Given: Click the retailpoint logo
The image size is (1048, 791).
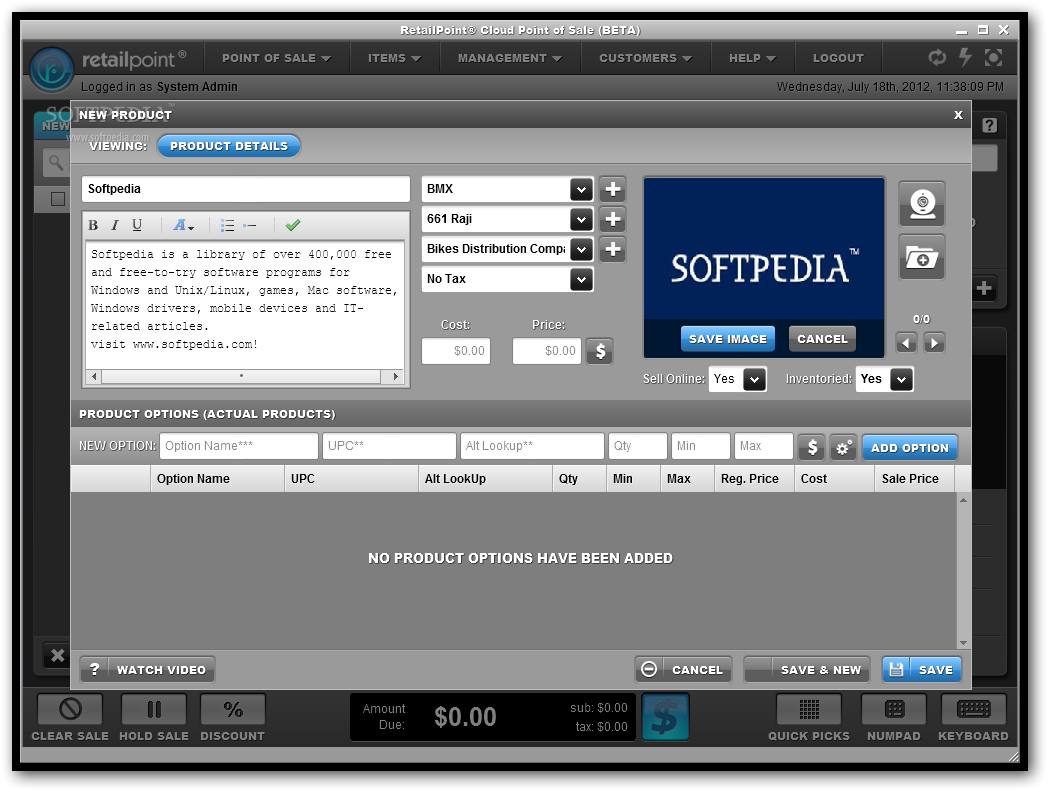Looking at the screenshot, I should coord(51,69).
